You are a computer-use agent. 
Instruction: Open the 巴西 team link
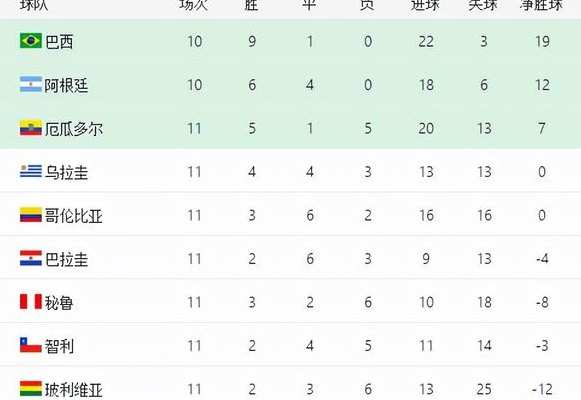[59, 41]
